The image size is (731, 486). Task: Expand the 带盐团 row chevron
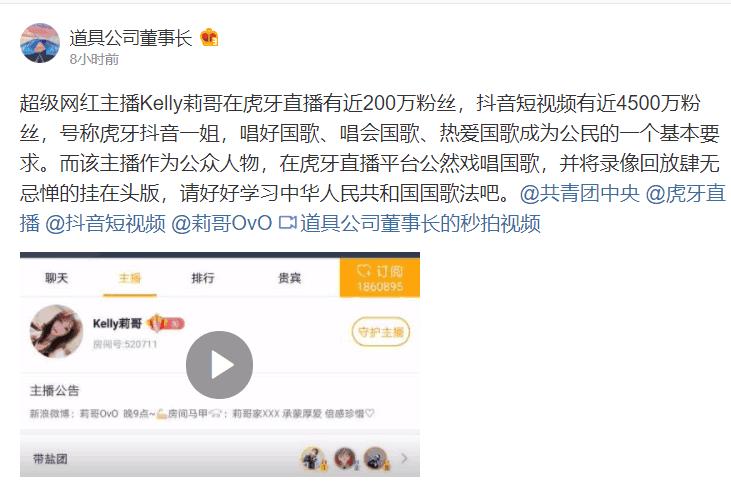click(404, 458)
